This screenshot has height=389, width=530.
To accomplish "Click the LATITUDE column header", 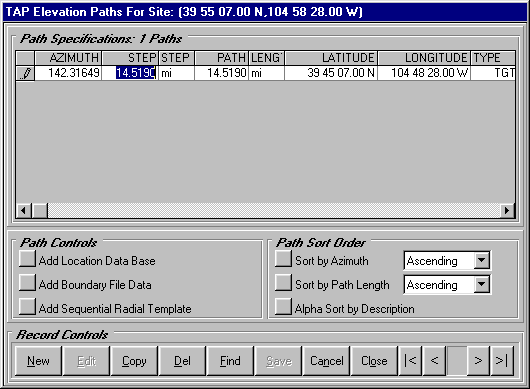I will [x=331, y=58].
